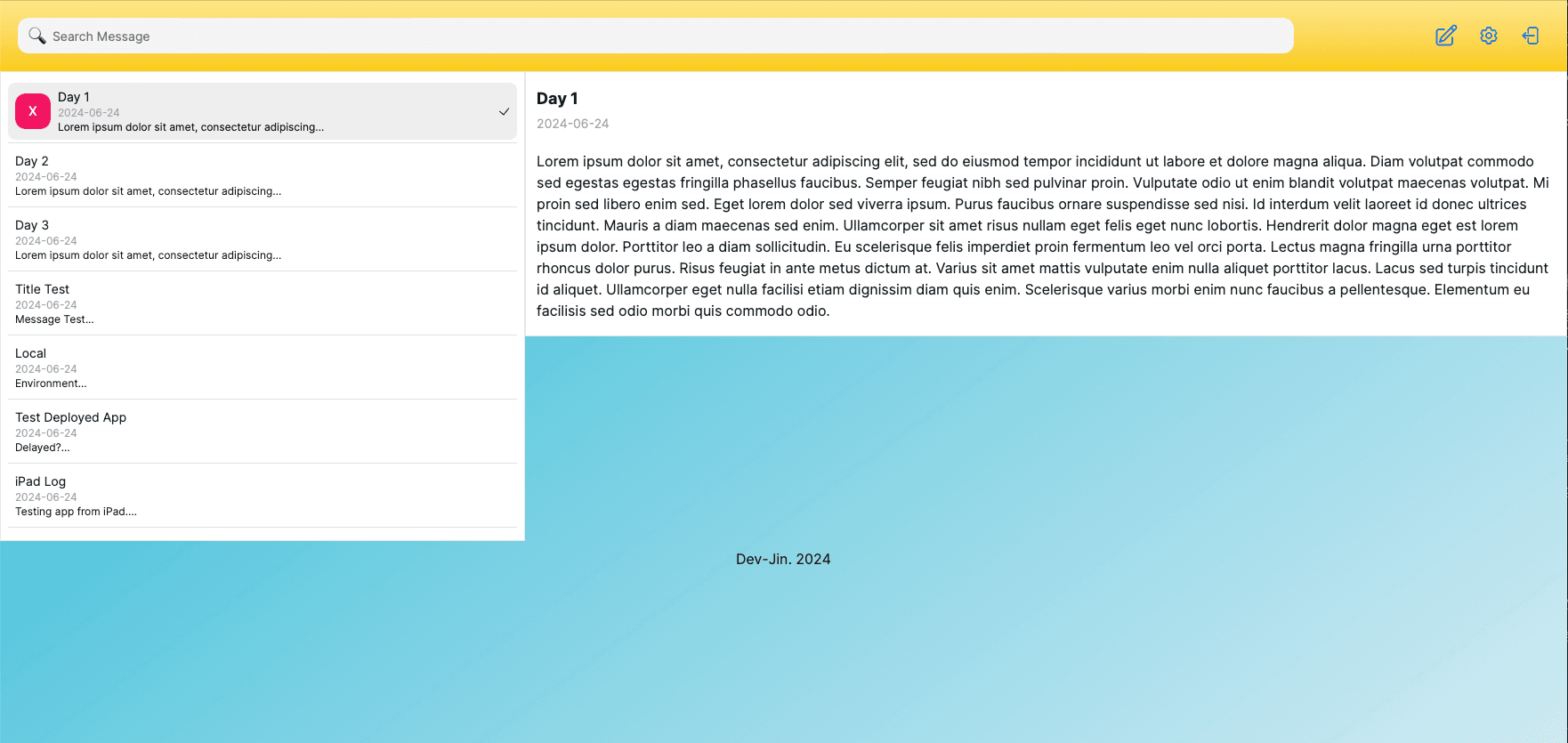Open the Day 2 message entry
This screenshot has height=743, width=1568.
[x=263, y=175]
